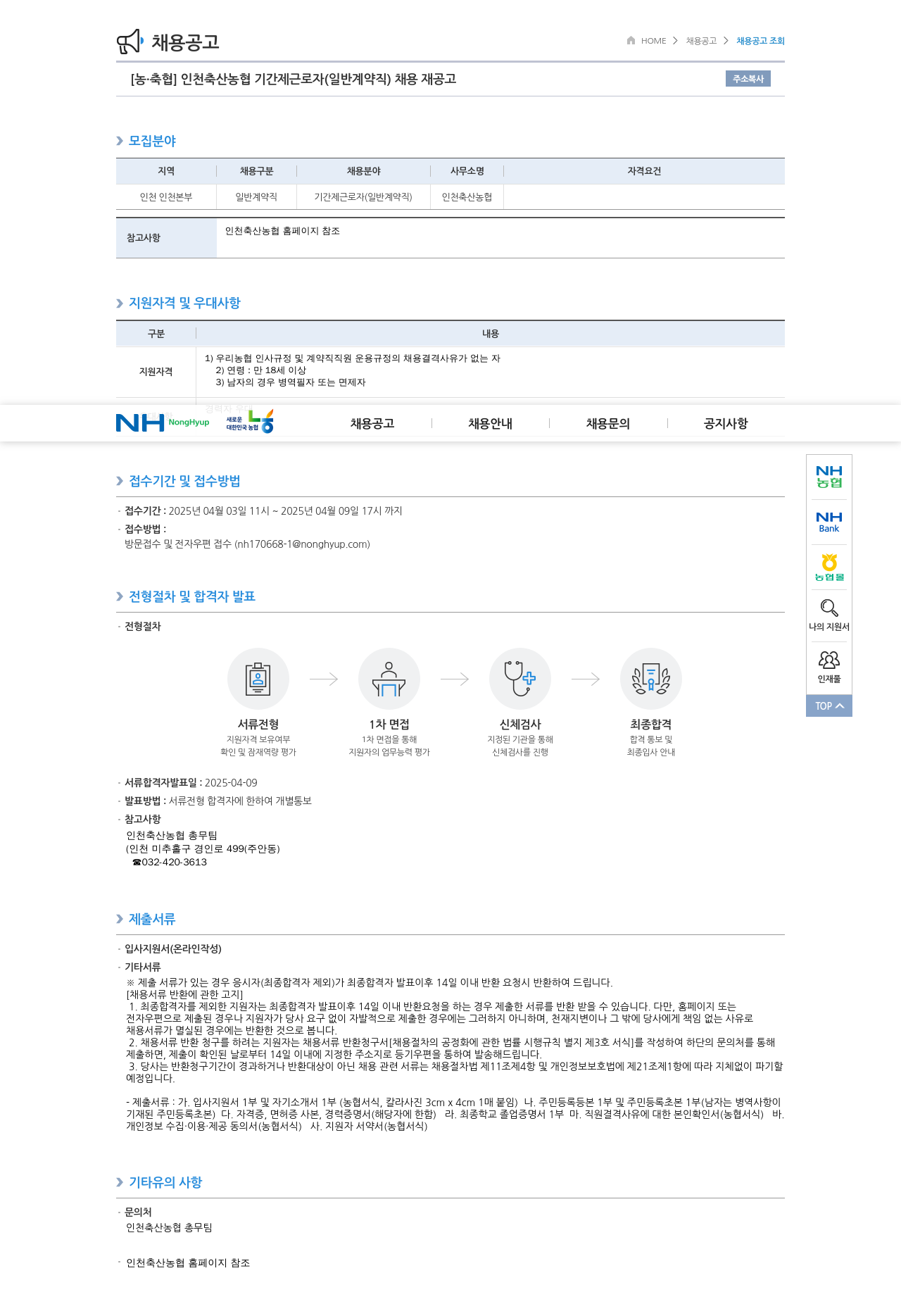The width and height of the screenshot is (901, 1316).
Task: Click the 전형절차 및 합격자 발표 chevron icon
Action: click(x=120, y=596)
